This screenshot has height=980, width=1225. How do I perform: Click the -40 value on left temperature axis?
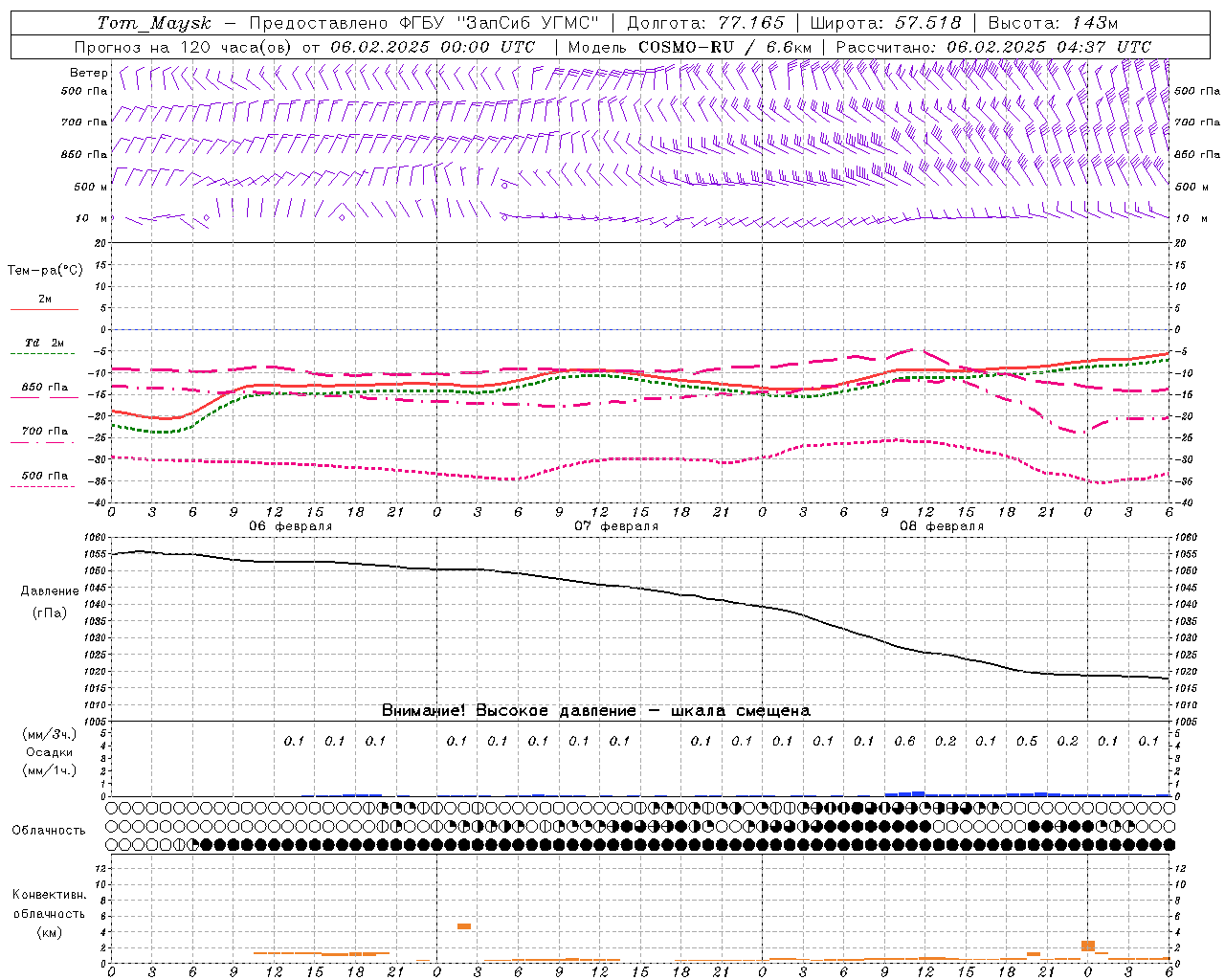coord(97,502)
